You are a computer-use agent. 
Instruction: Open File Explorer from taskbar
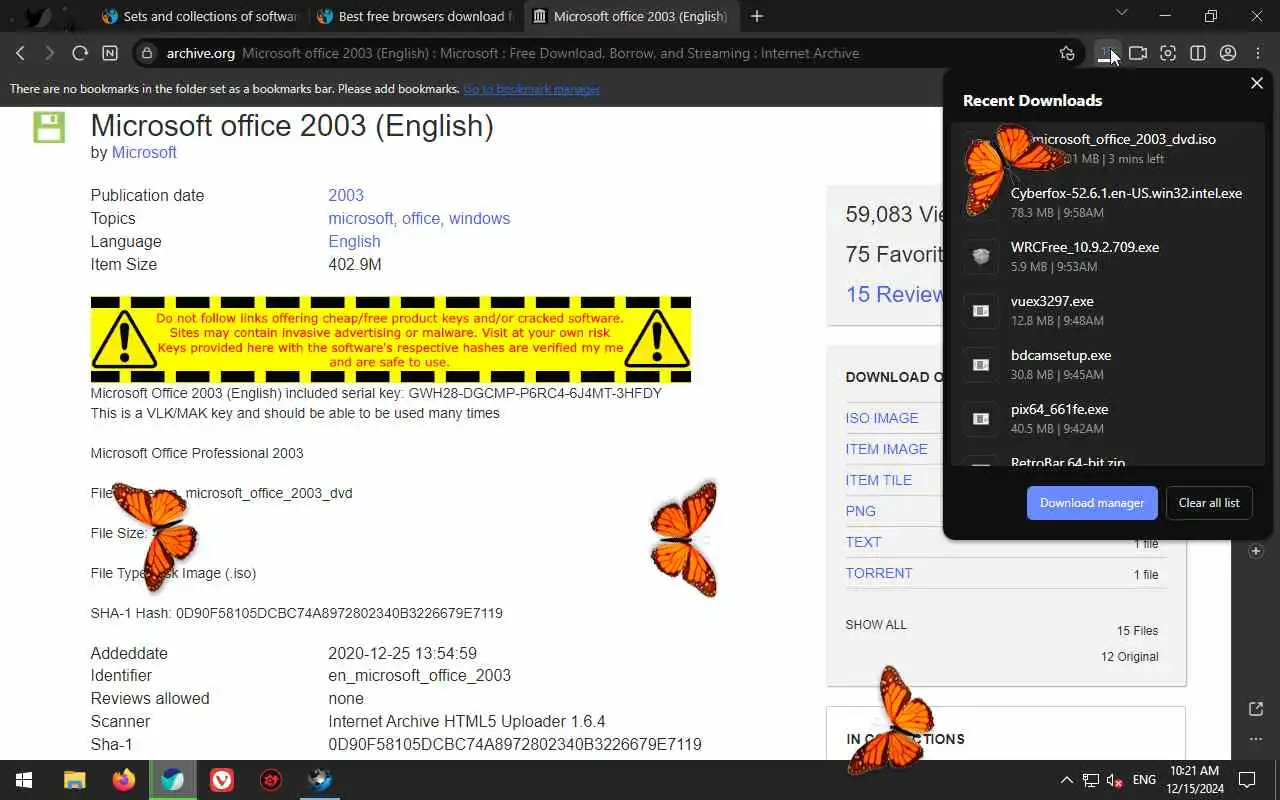[74, 780]
